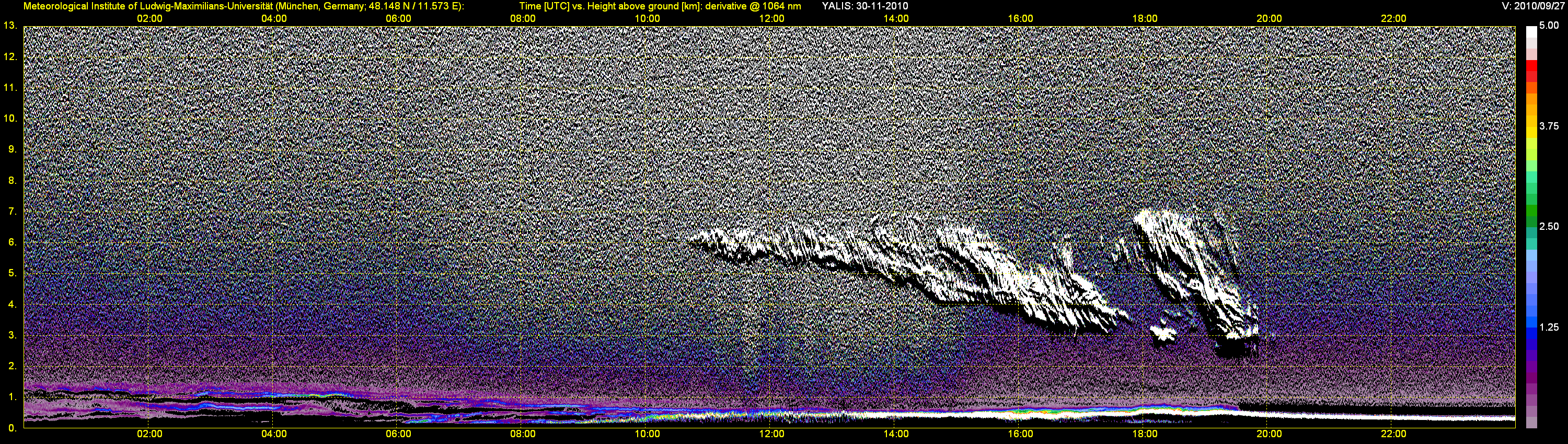Click the 04:00 label on the top time axis
The width and height of the screenshot is (1568, 444).
click(x=274, y=18)
